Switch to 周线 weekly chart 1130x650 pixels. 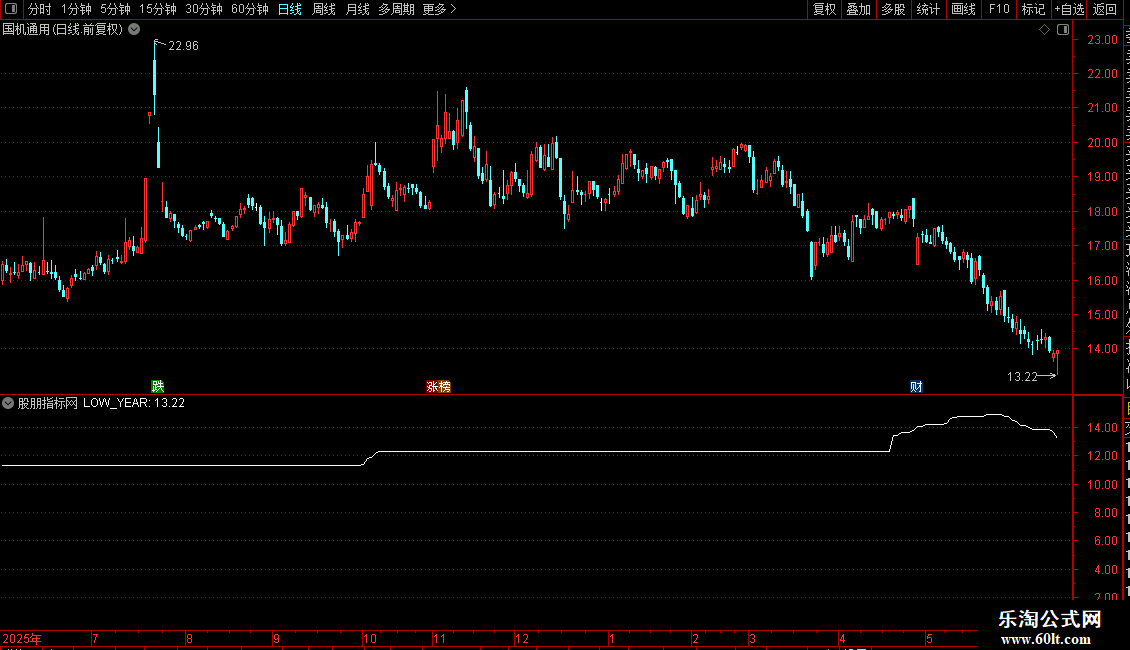324,9
